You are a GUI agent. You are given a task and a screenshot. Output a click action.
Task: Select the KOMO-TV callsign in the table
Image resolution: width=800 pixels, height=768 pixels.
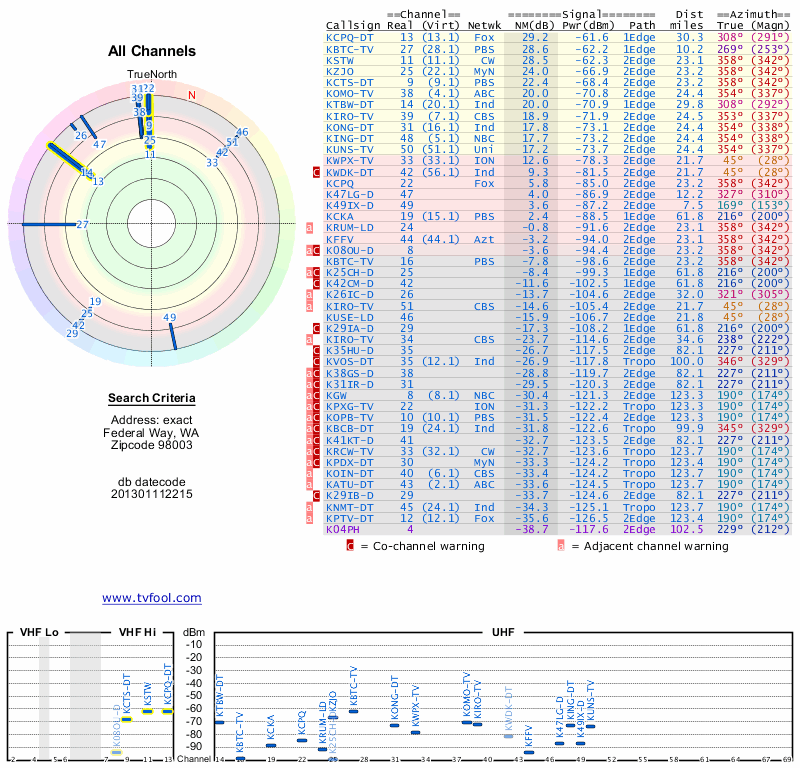(350, 93)
